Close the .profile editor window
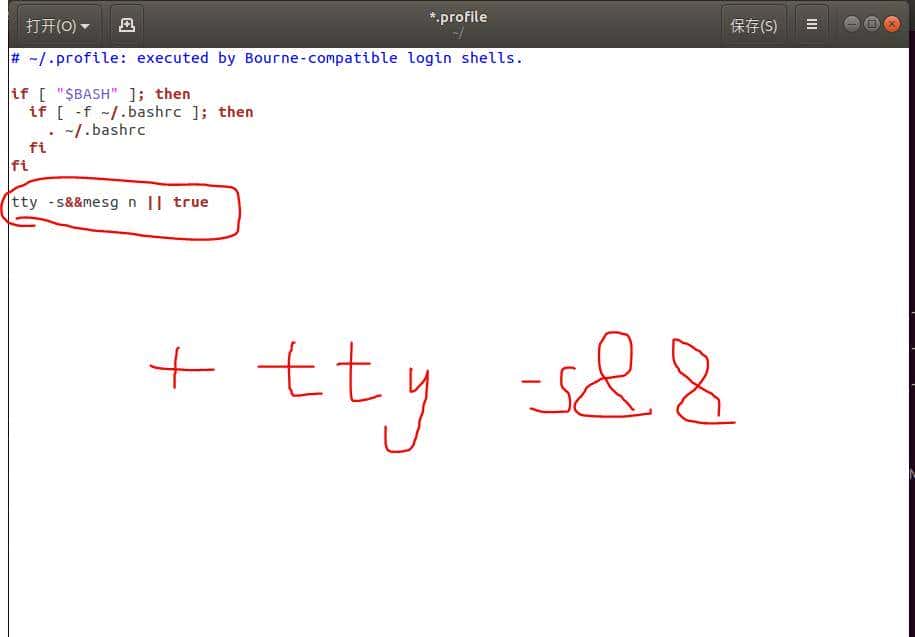 (893, 24)
